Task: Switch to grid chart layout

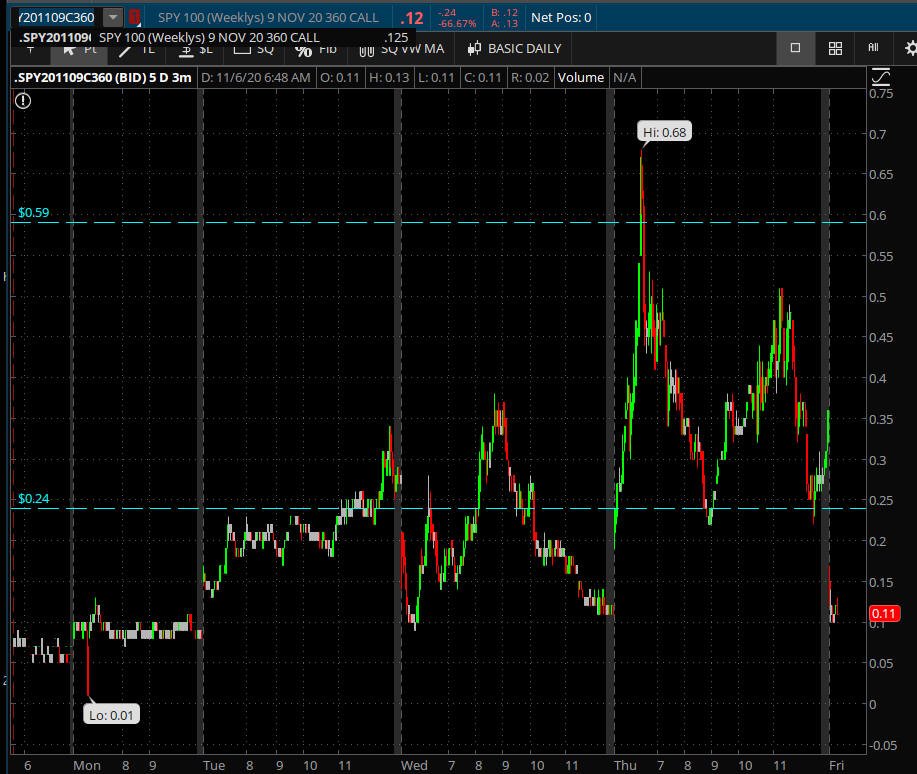Action: 835,48
